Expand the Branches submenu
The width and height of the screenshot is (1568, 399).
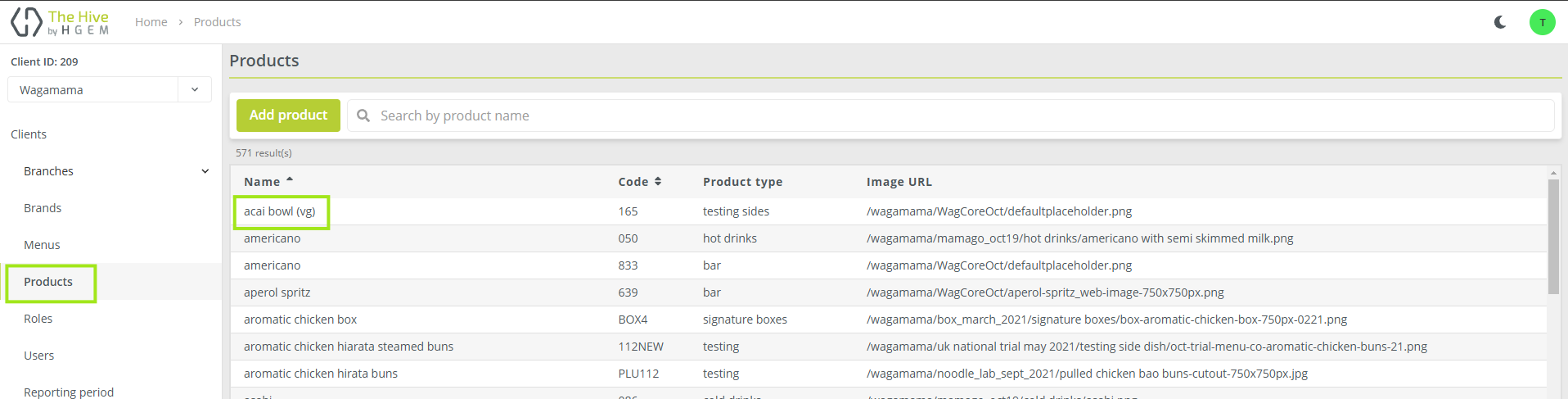click(205, 171)
